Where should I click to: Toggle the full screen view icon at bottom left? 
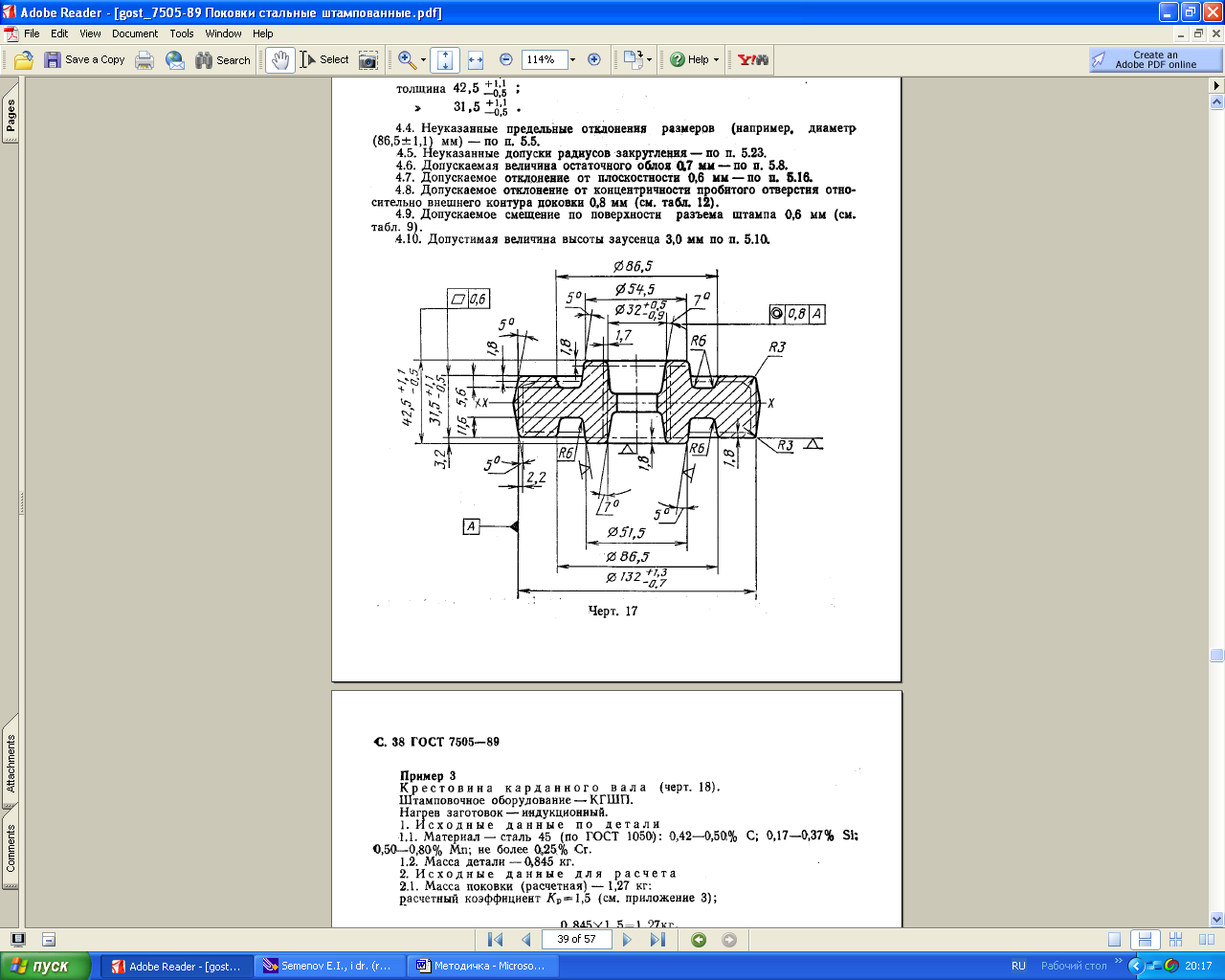tap(17, 940)
